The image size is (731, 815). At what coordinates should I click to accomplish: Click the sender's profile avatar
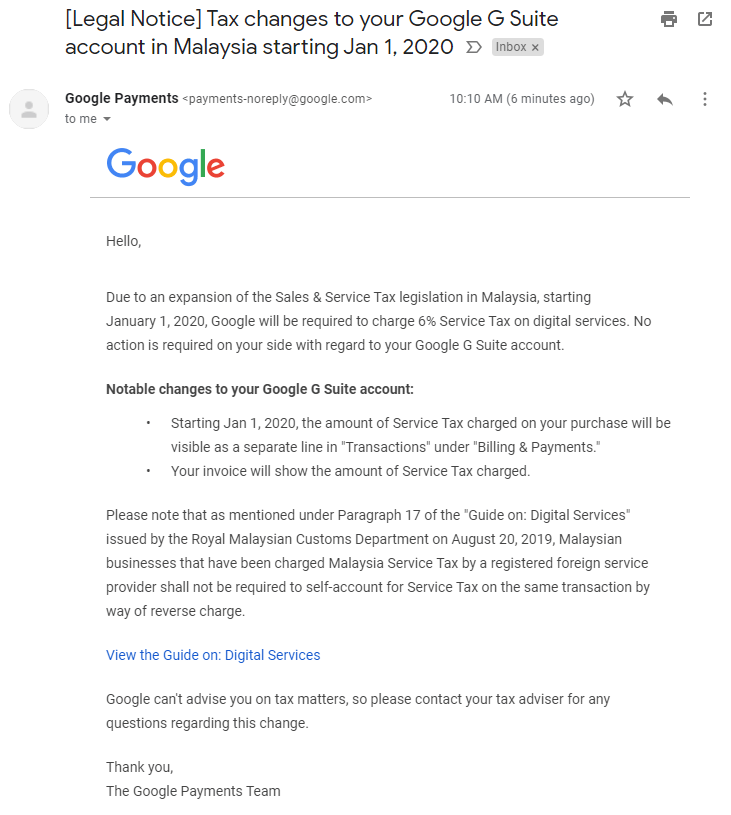[x=29, y=109]
